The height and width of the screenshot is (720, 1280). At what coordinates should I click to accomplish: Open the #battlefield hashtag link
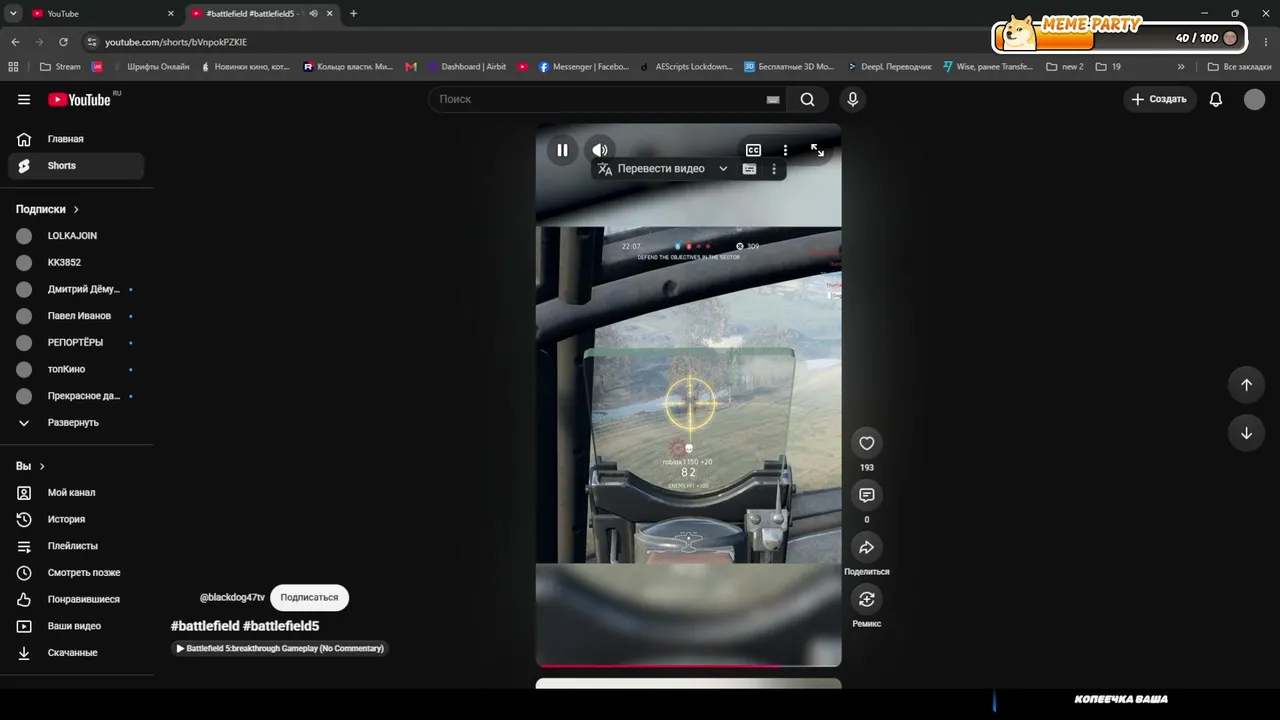click(205, 626)
